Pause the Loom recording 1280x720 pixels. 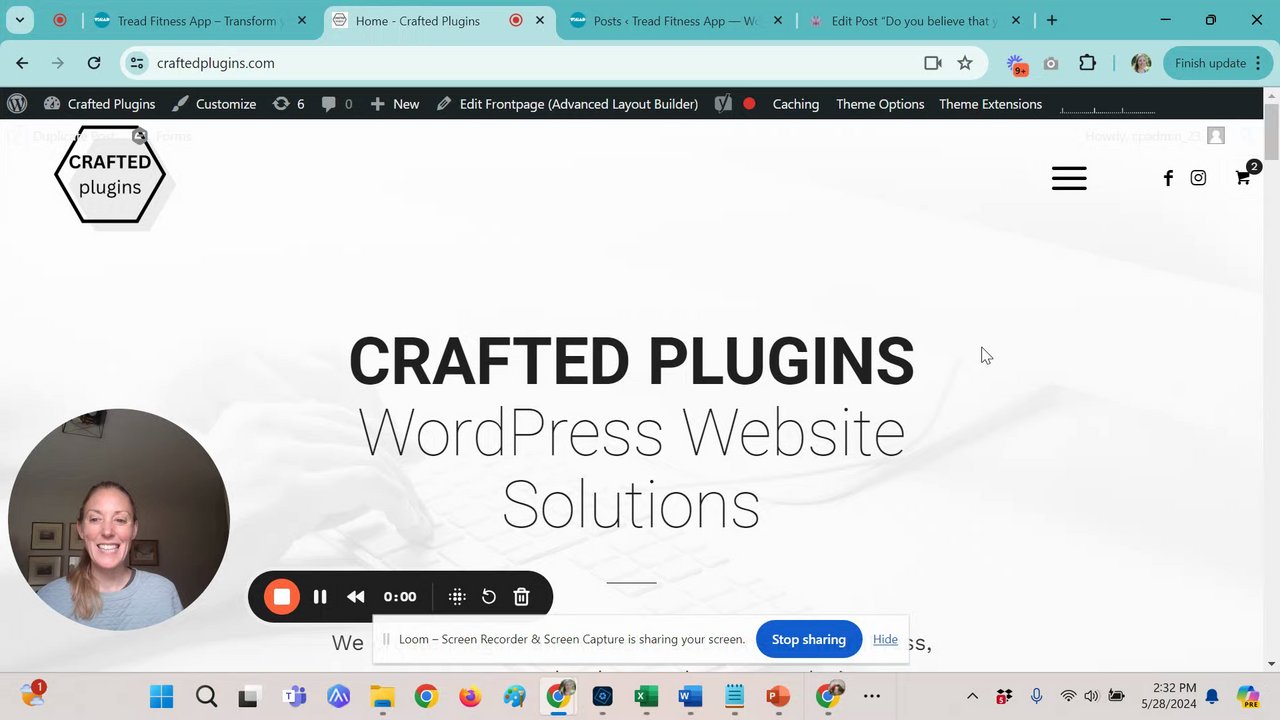320,597
